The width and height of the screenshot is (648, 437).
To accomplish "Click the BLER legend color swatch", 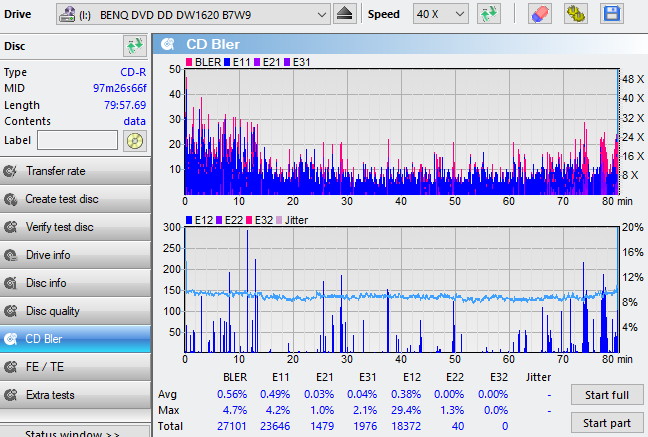I will 189,62.
